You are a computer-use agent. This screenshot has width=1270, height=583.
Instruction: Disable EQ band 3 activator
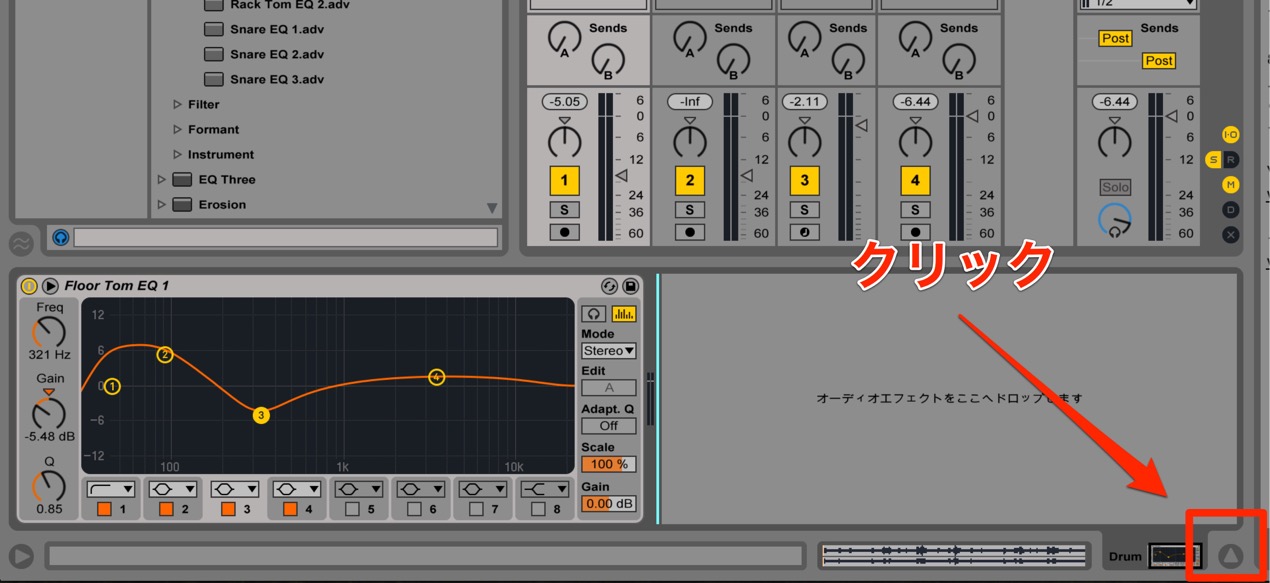(x=228, y=509)
